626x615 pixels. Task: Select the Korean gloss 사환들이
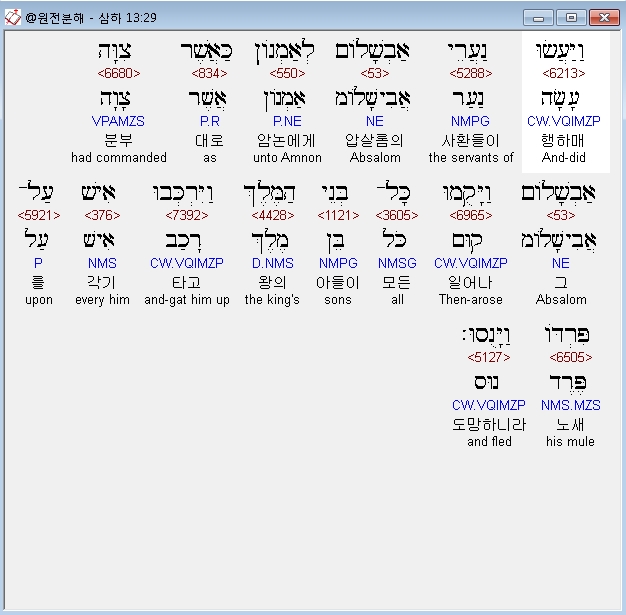(x=471, y=141)
